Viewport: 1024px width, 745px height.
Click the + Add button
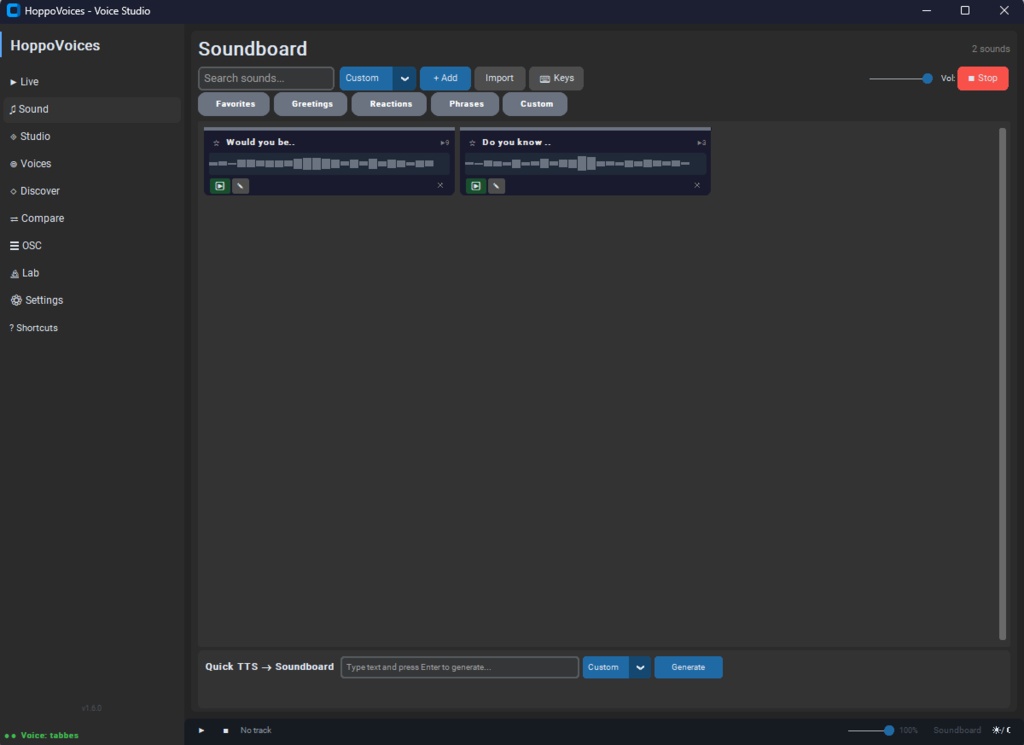(445, 78)
